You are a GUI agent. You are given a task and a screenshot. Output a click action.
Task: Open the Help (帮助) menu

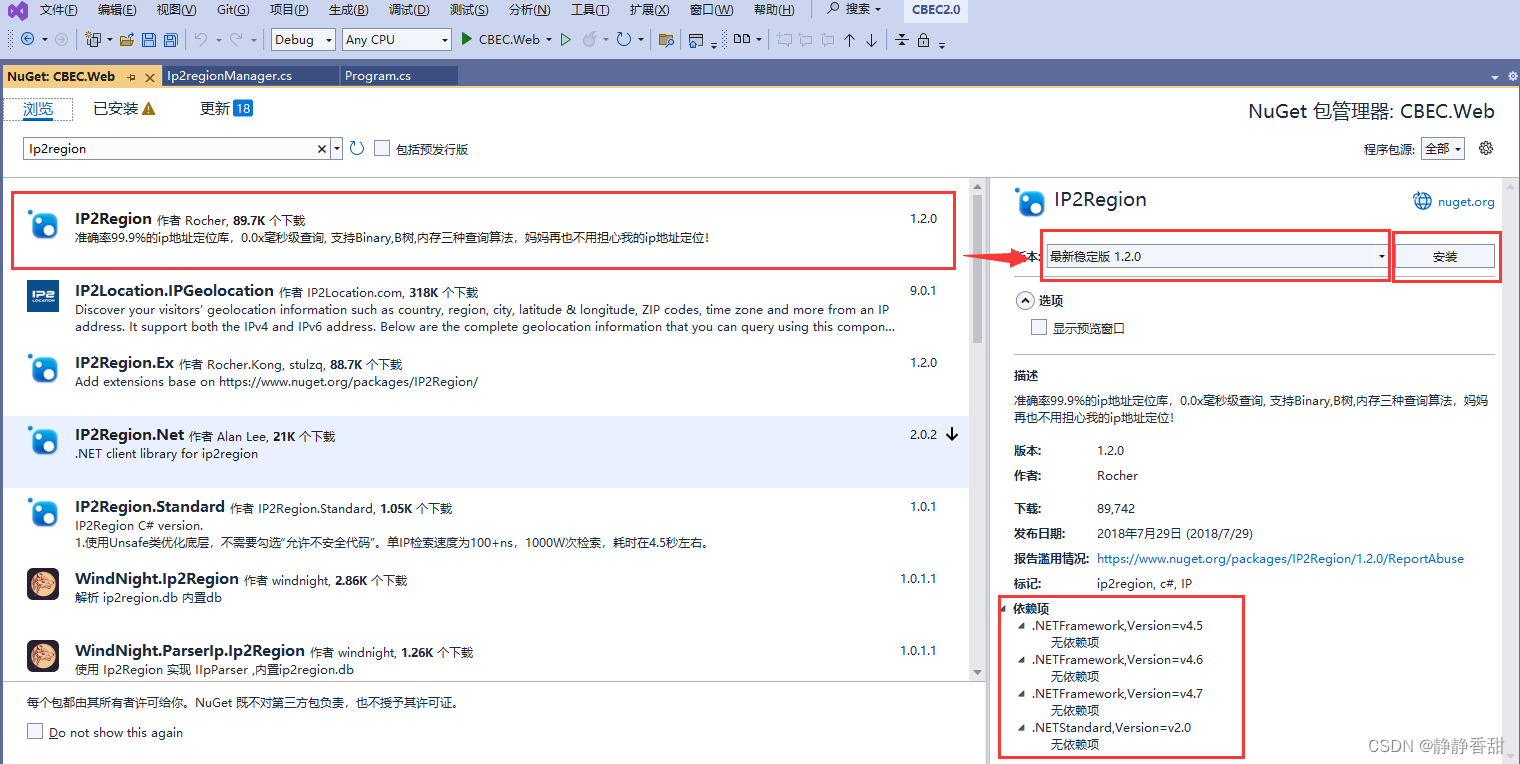coord(774,10)
